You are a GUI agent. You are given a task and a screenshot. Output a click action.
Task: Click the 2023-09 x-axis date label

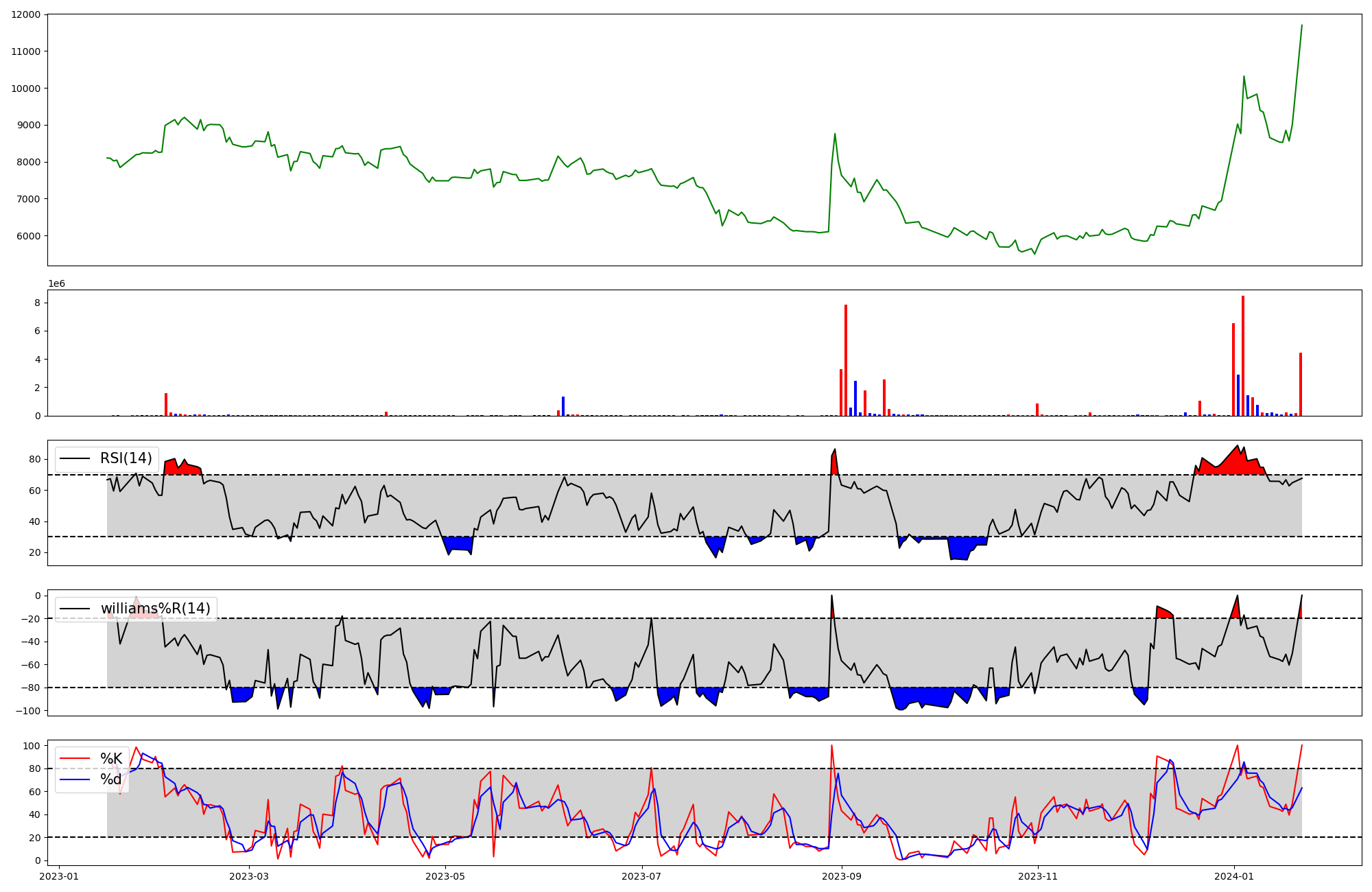point(842,876)
